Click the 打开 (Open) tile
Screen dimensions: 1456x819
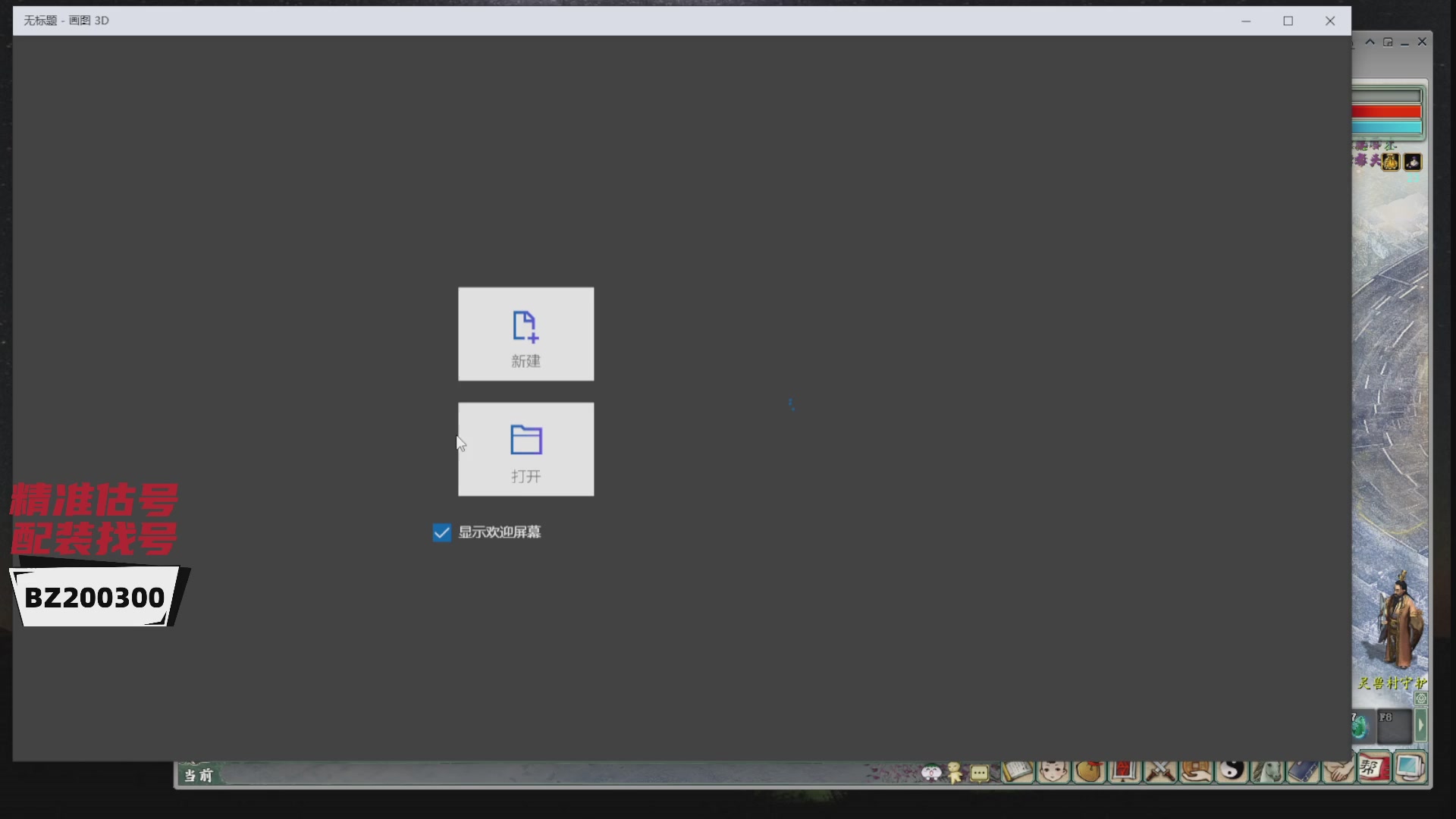click(526, 449)
